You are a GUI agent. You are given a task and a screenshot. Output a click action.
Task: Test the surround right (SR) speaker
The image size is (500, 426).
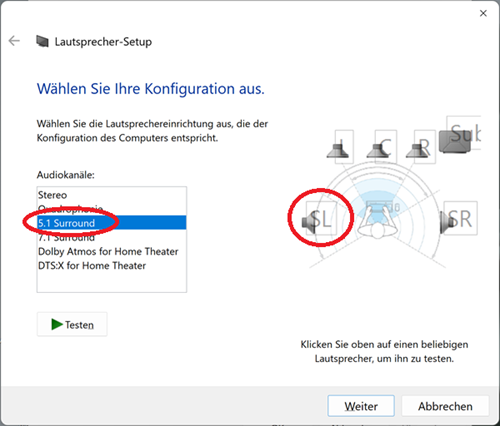point(459,218)
